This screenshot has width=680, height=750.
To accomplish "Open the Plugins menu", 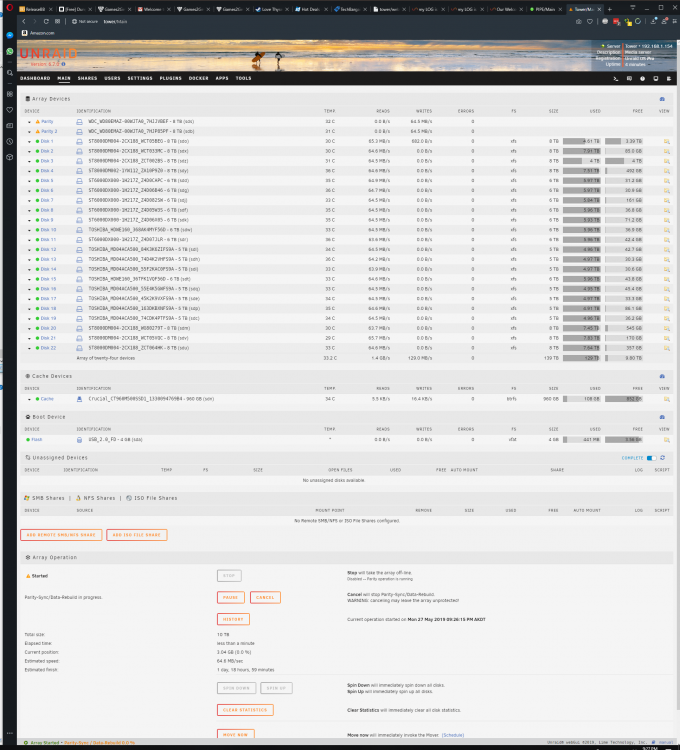I will [171, 78].
